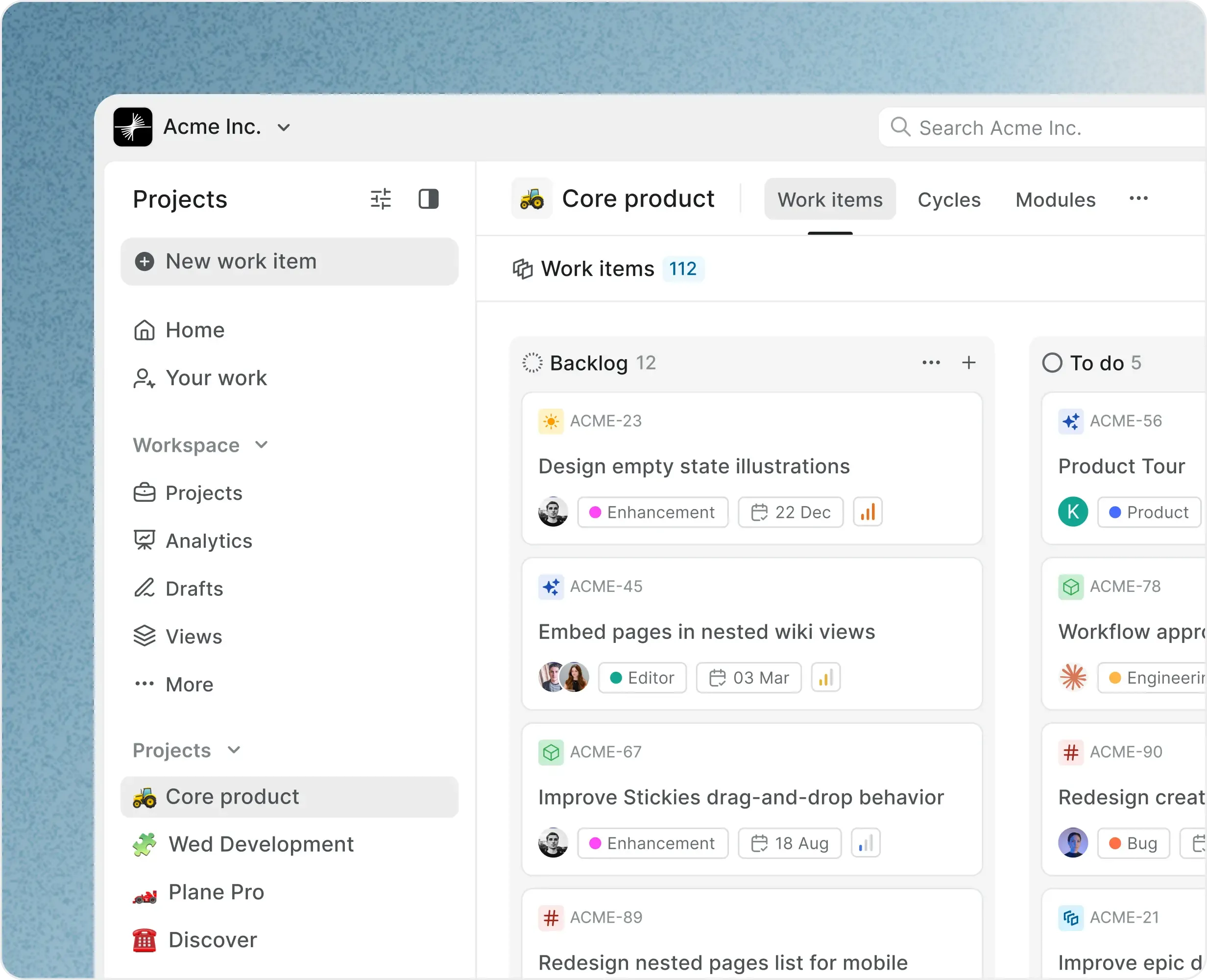Open the Views section
The image size is (1207, 980).
[x=193, y=636]
